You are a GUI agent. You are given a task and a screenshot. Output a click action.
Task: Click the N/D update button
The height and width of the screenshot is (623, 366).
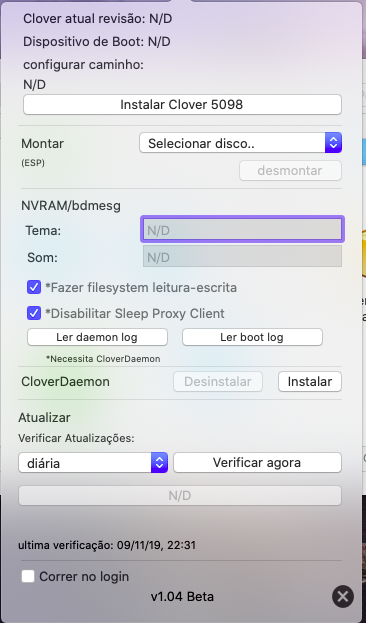[180, 495]
